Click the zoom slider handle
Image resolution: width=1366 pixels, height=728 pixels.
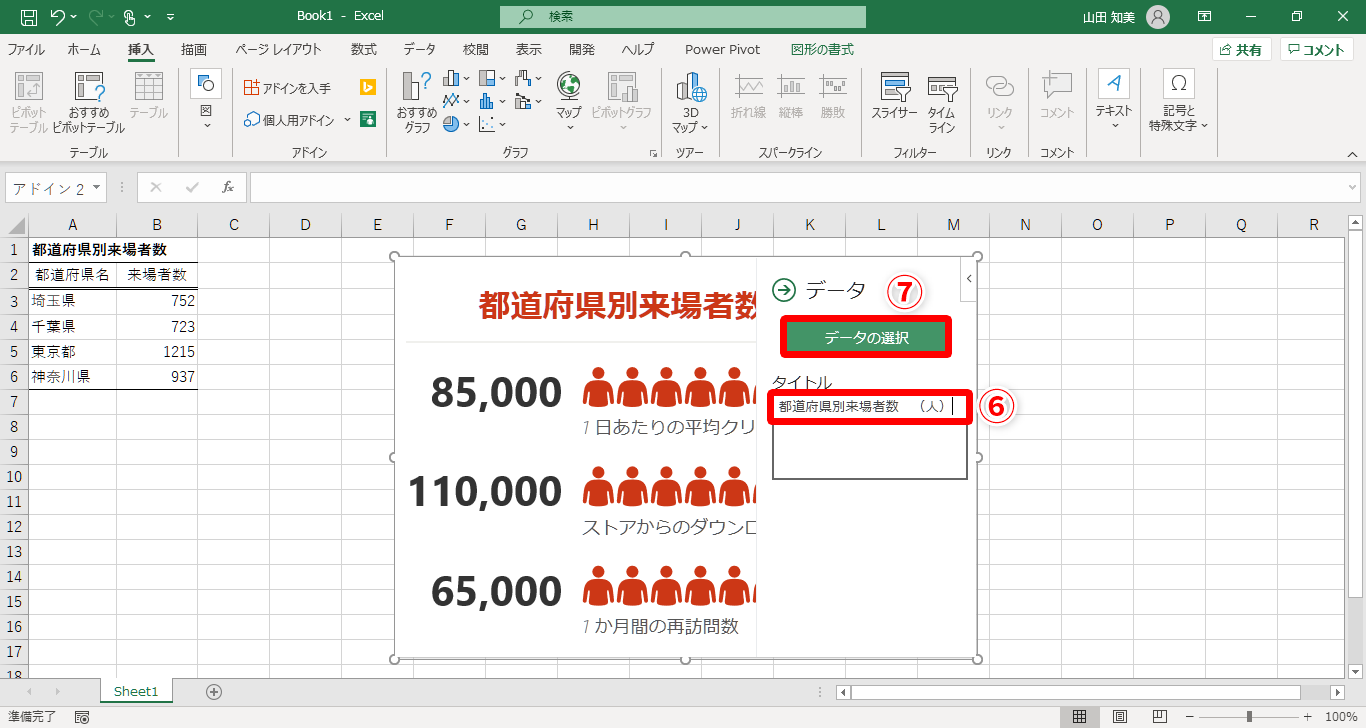pyautogui.click(x=1250, y=717)
